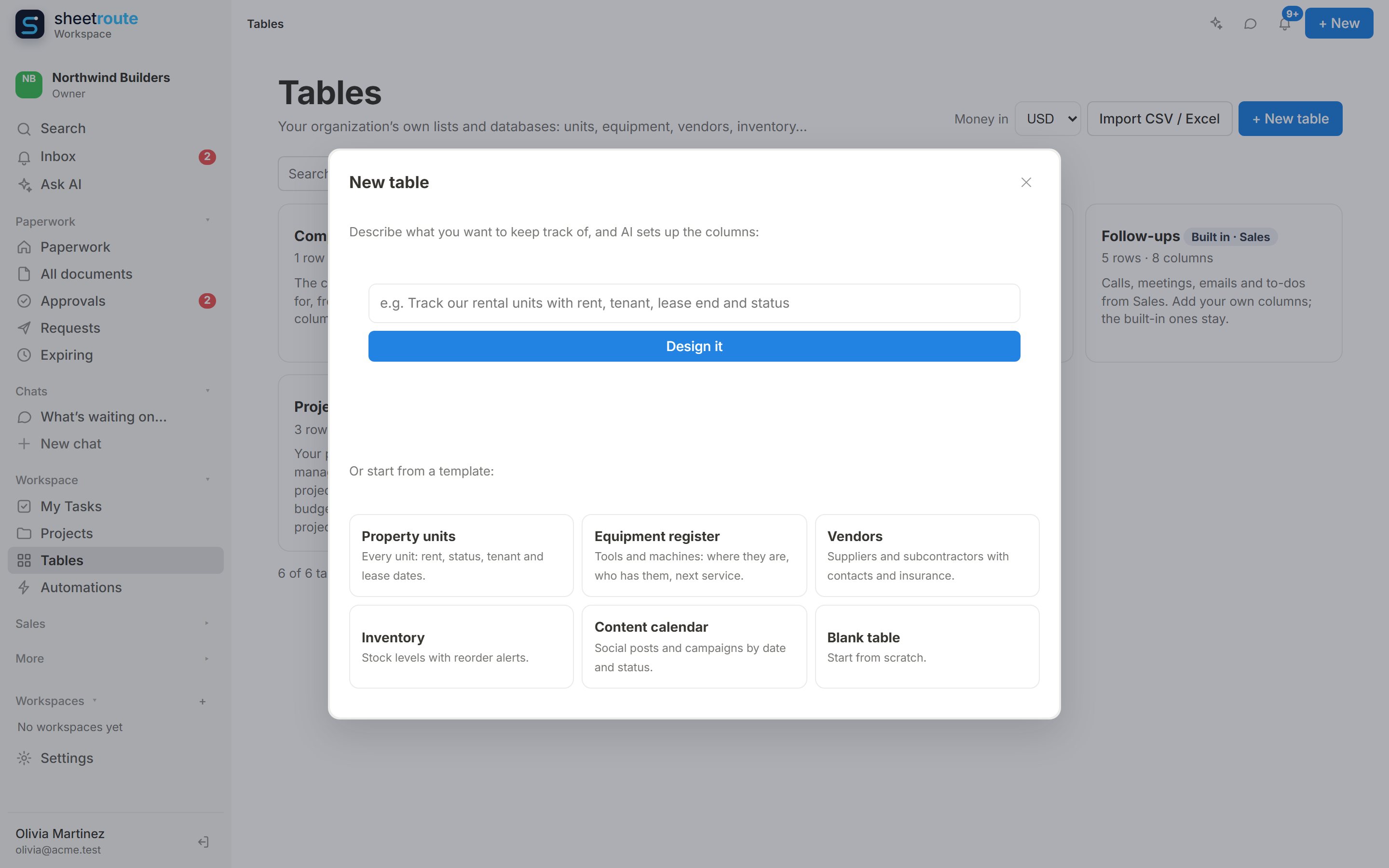Viewport: 1389px width, 868px height.
Task: Open My Tasks
Action: click(x=115, y=506)
